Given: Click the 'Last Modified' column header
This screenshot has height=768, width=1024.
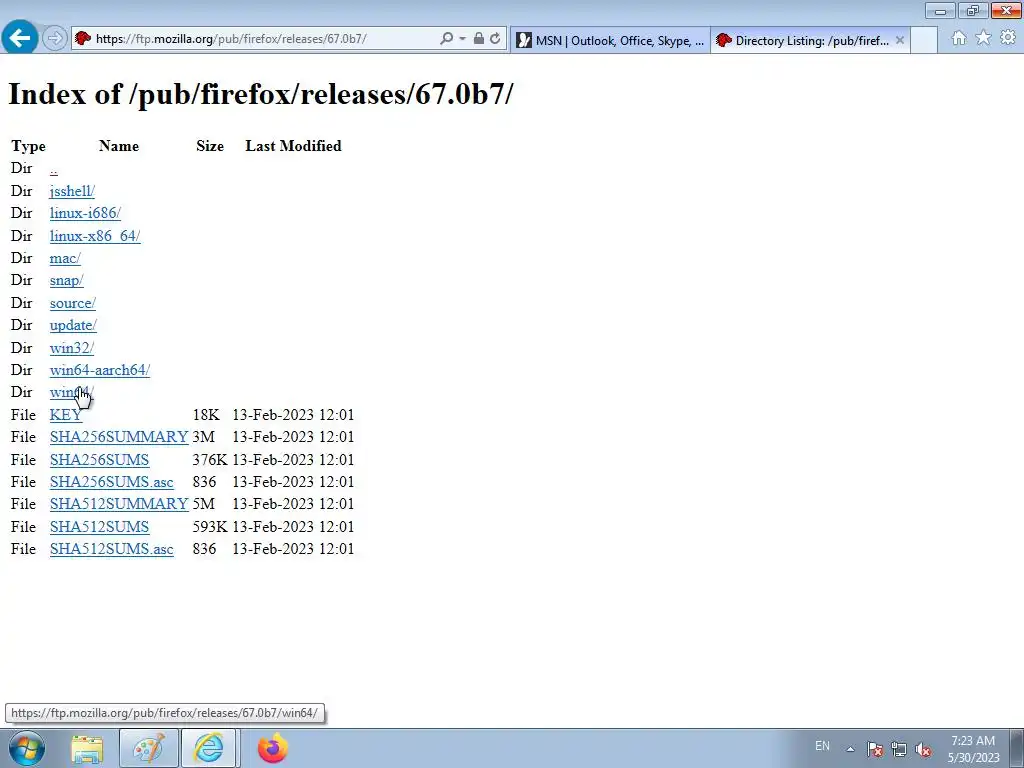Looking at the screenshot, I should [293, 146].
